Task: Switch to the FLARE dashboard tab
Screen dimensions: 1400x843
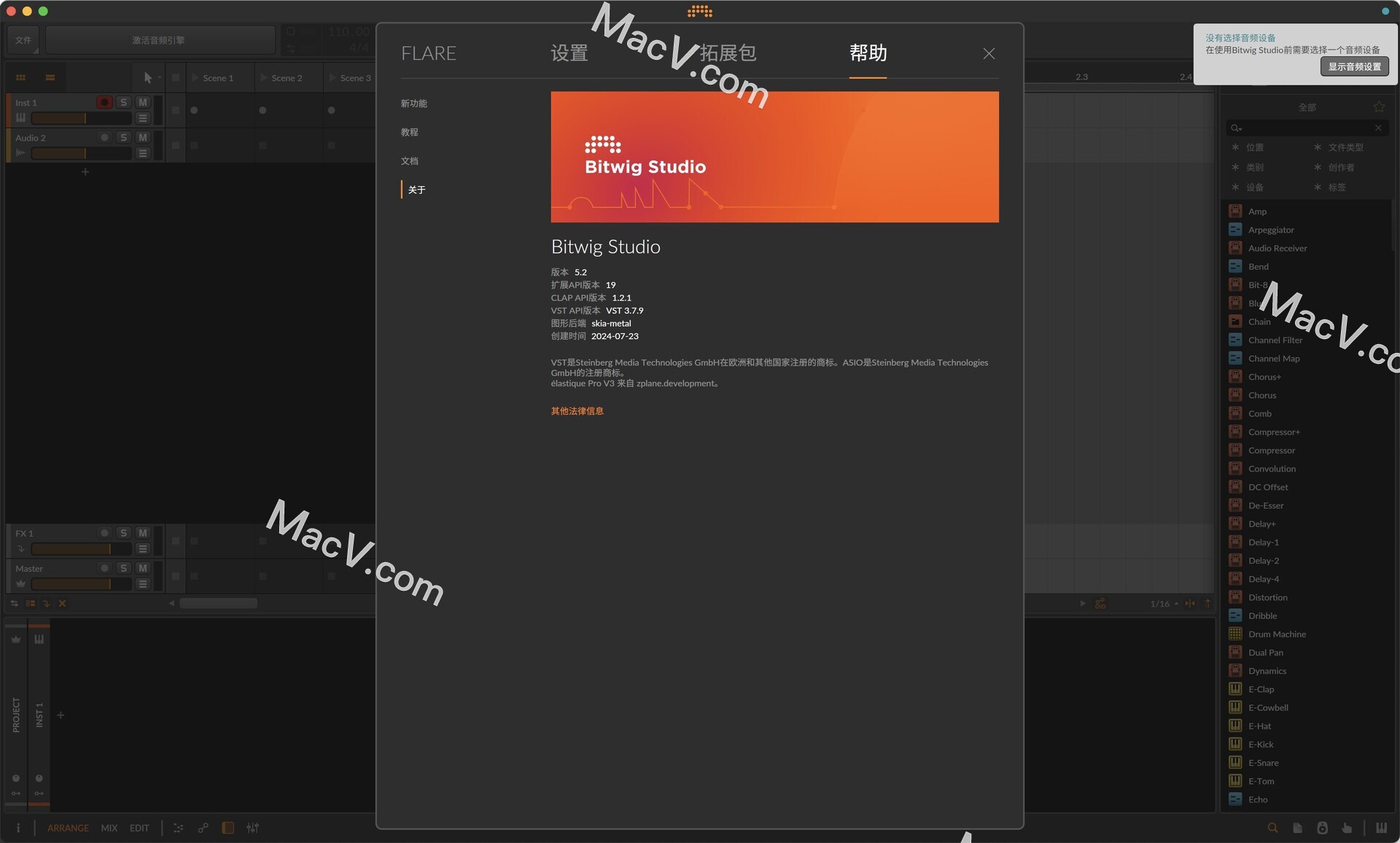Action: [x=429, y=53]
